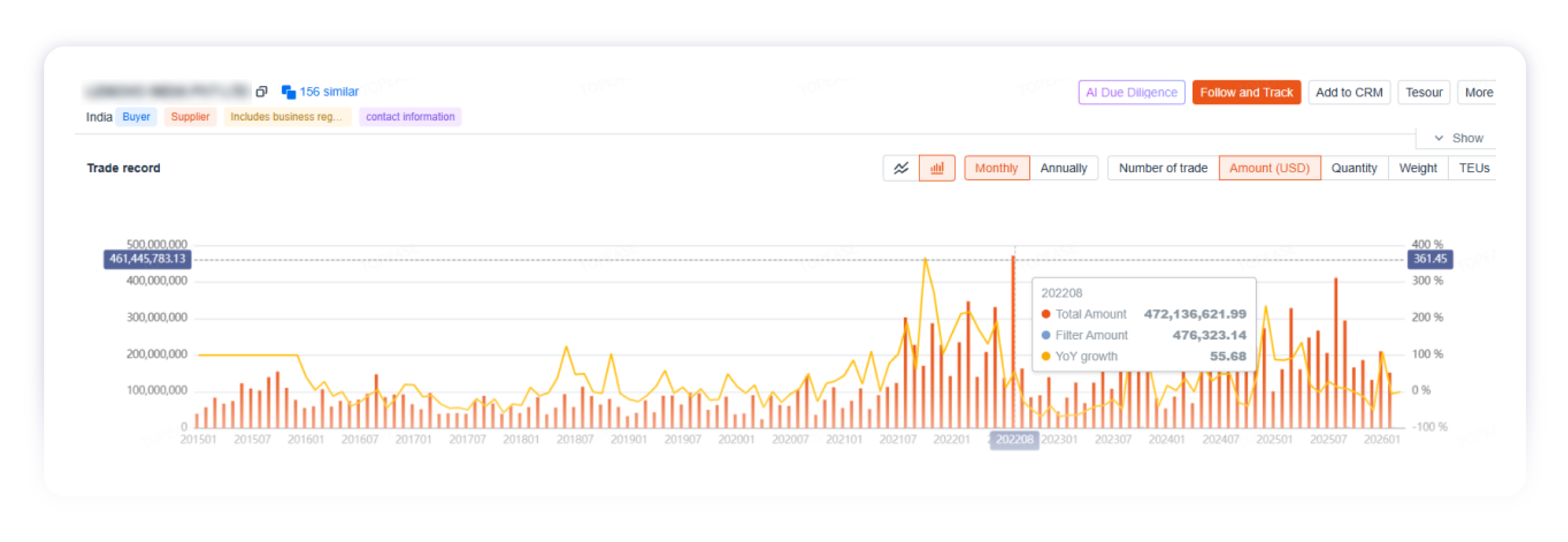Screen dimensions: 1568x542
Task: Open the 156 similar companies link
Action: (329, 92)
